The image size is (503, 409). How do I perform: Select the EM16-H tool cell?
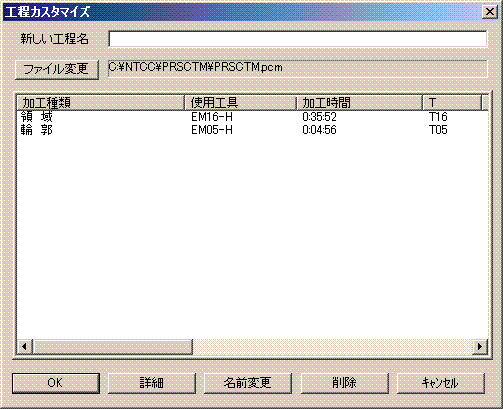(212, 117)
